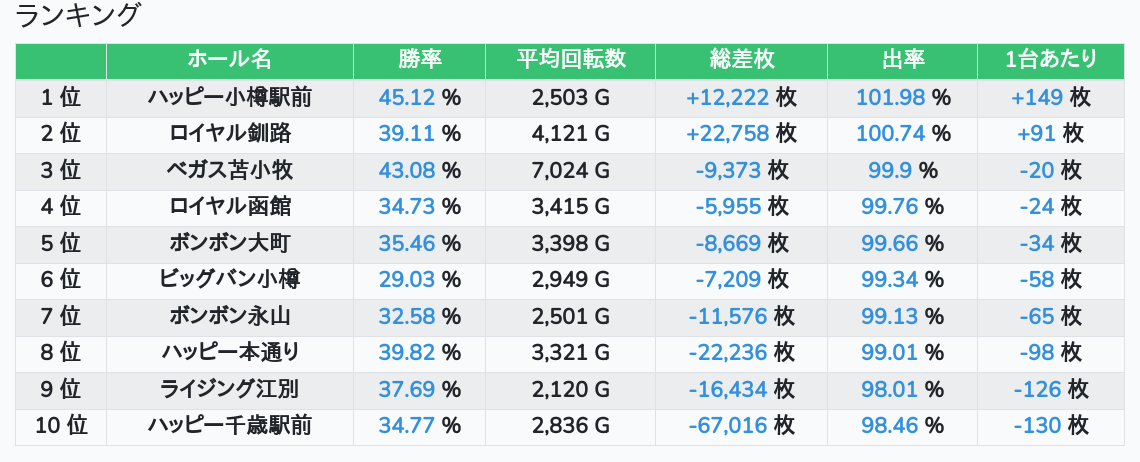Click the ホール名 column header
The image size is (1140, 462).
229,60
